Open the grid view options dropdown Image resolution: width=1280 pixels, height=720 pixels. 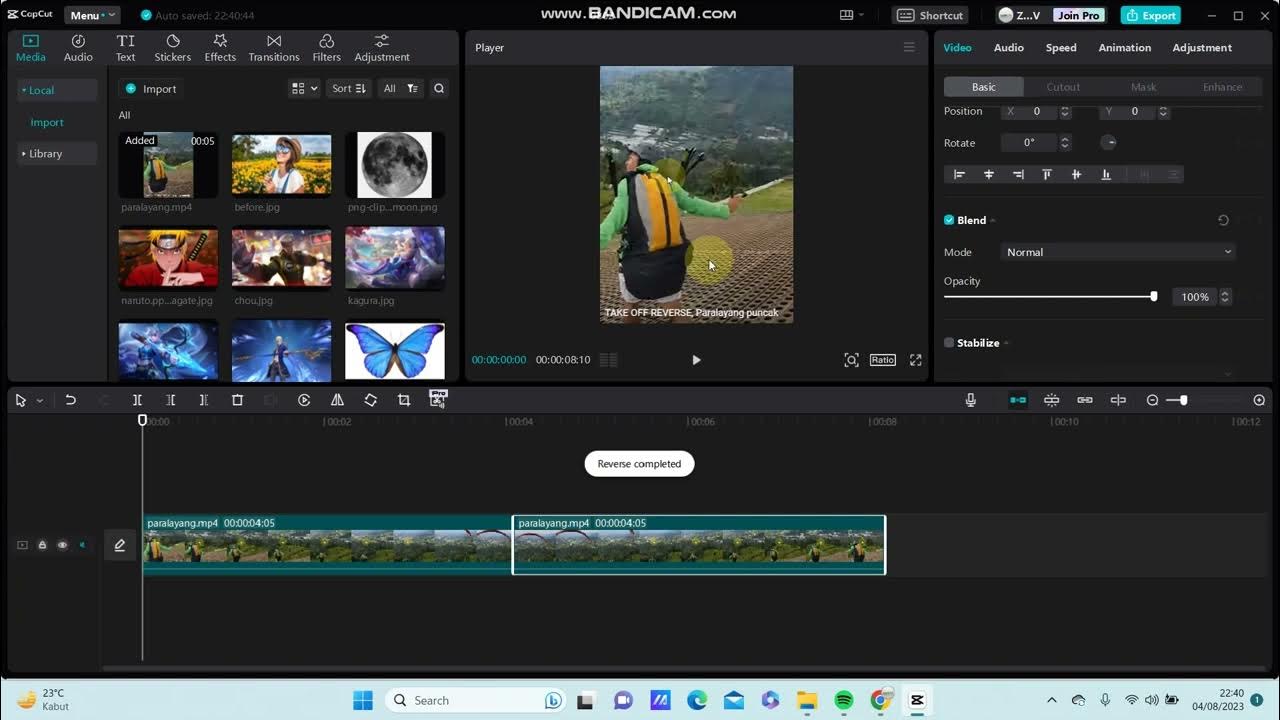tap(304, 89)
